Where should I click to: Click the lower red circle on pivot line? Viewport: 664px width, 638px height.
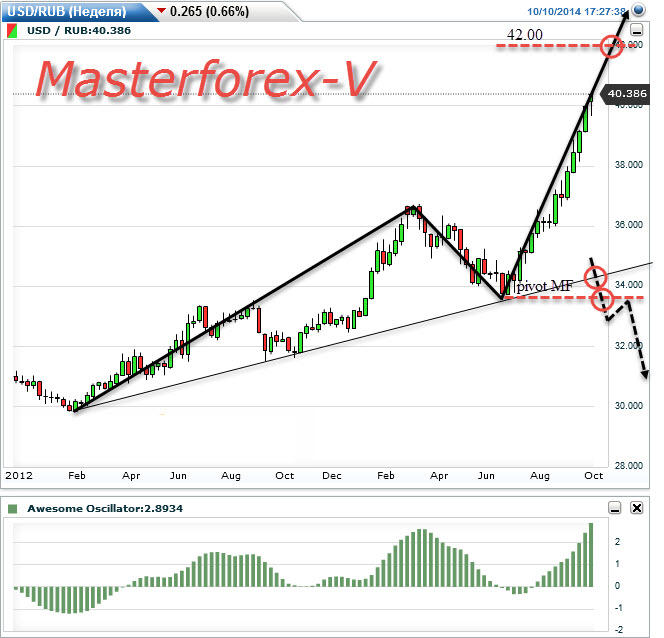click(x=602, y=299)
